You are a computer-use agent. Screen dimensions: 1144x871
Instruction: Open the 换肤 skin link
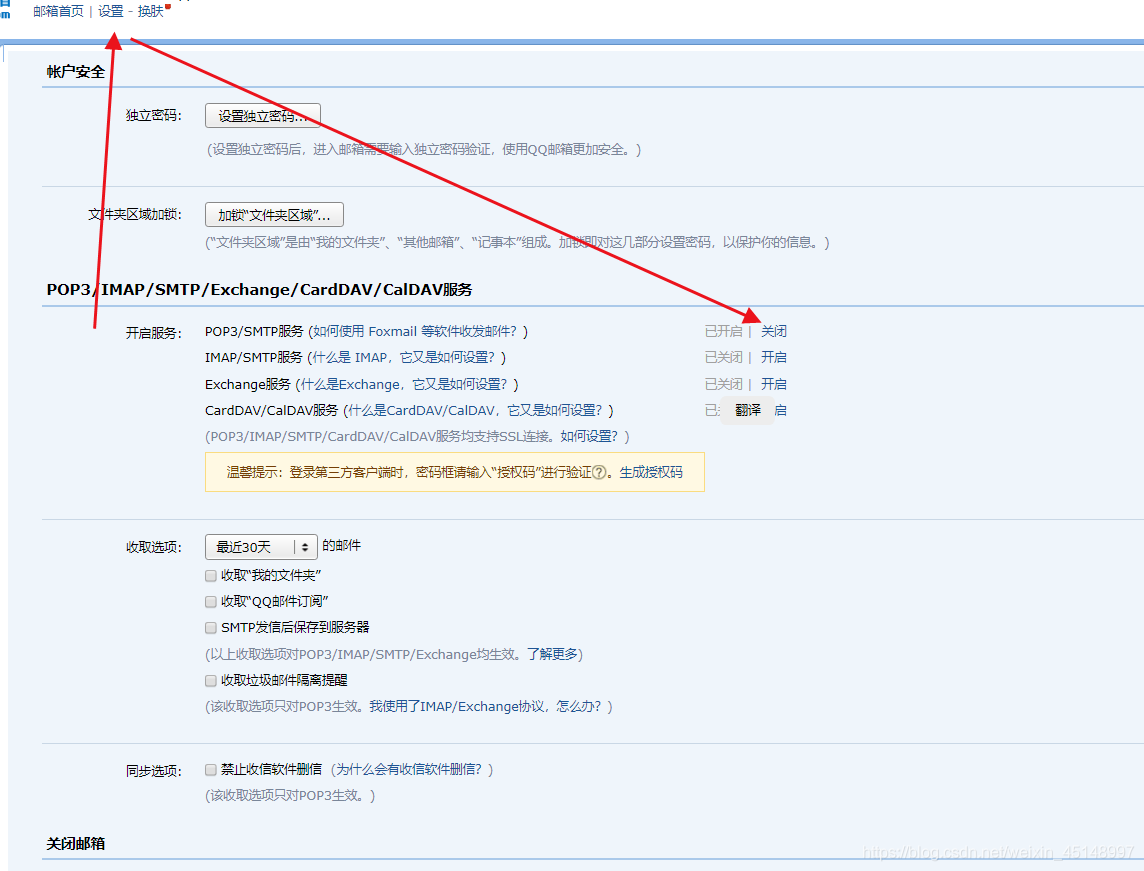click(x=150, y=12)
